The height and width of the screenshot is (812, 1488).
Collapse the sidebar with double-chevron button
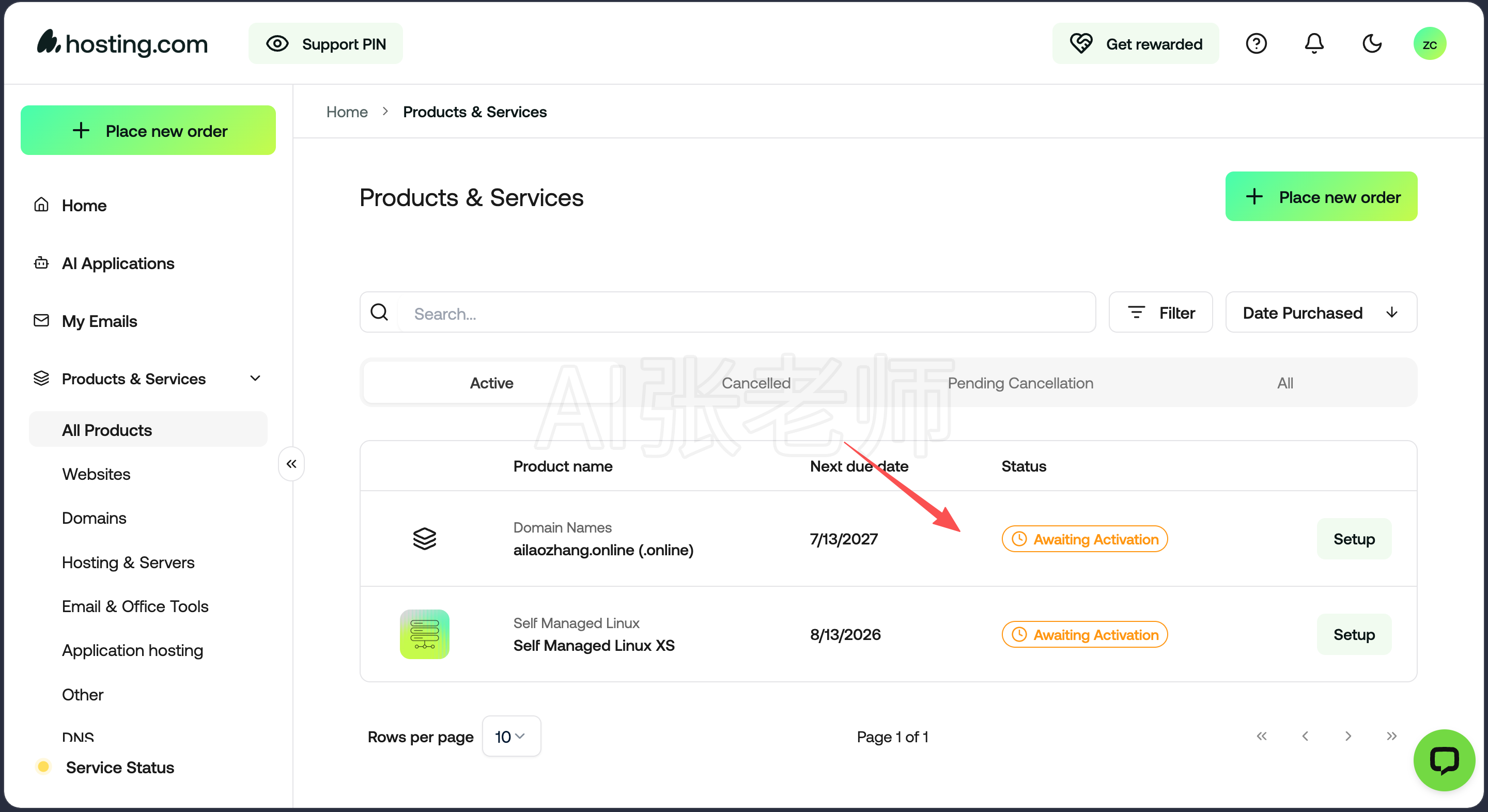click(291, 463)
